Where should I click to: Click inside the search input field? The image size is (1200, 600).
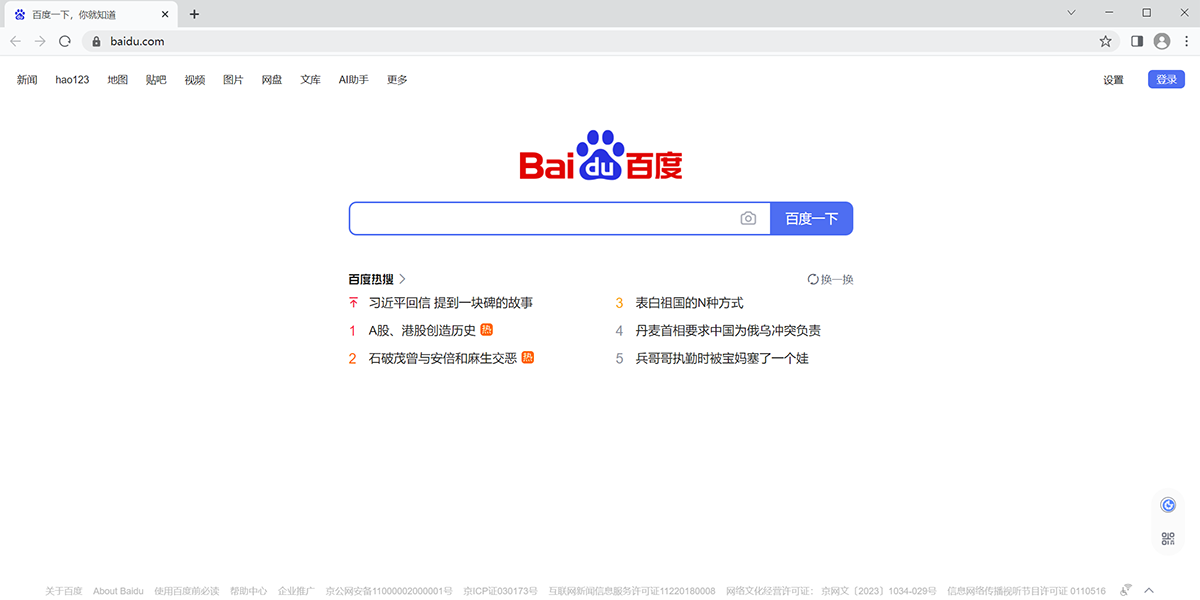(540, 218)
